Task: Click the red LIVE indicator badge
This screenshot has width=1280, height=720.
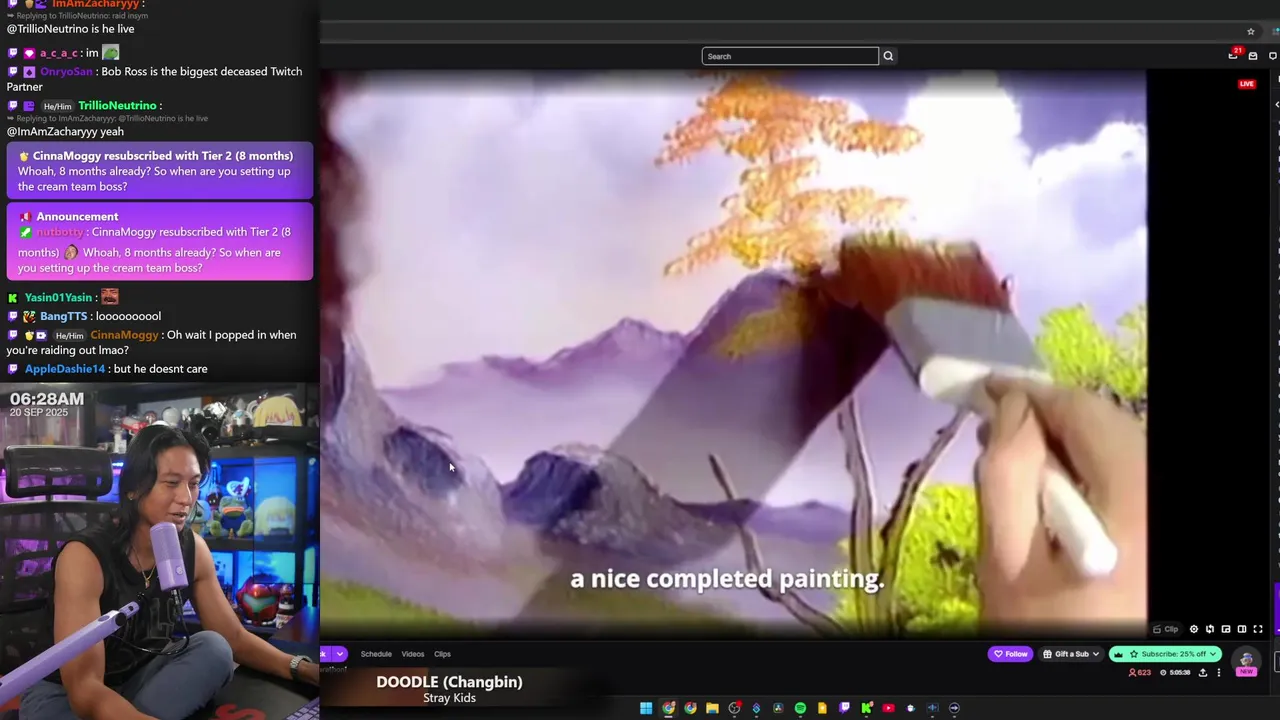Action: 1246,84
